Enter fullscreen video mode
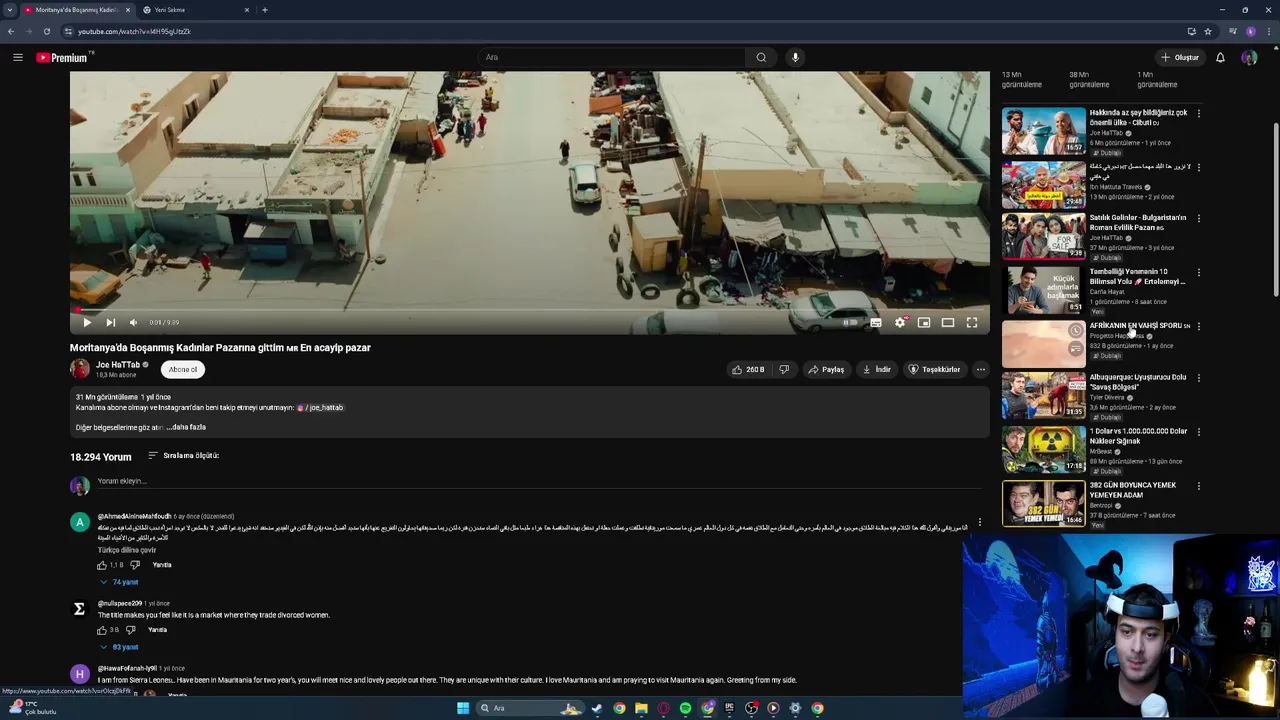The image size is (1280, 720). [972, 322]
